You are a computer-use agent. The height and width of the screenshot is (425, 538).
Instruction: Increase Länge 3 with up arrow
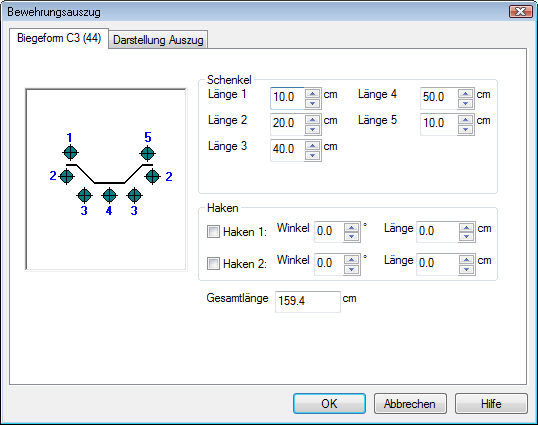coord(312,146)
